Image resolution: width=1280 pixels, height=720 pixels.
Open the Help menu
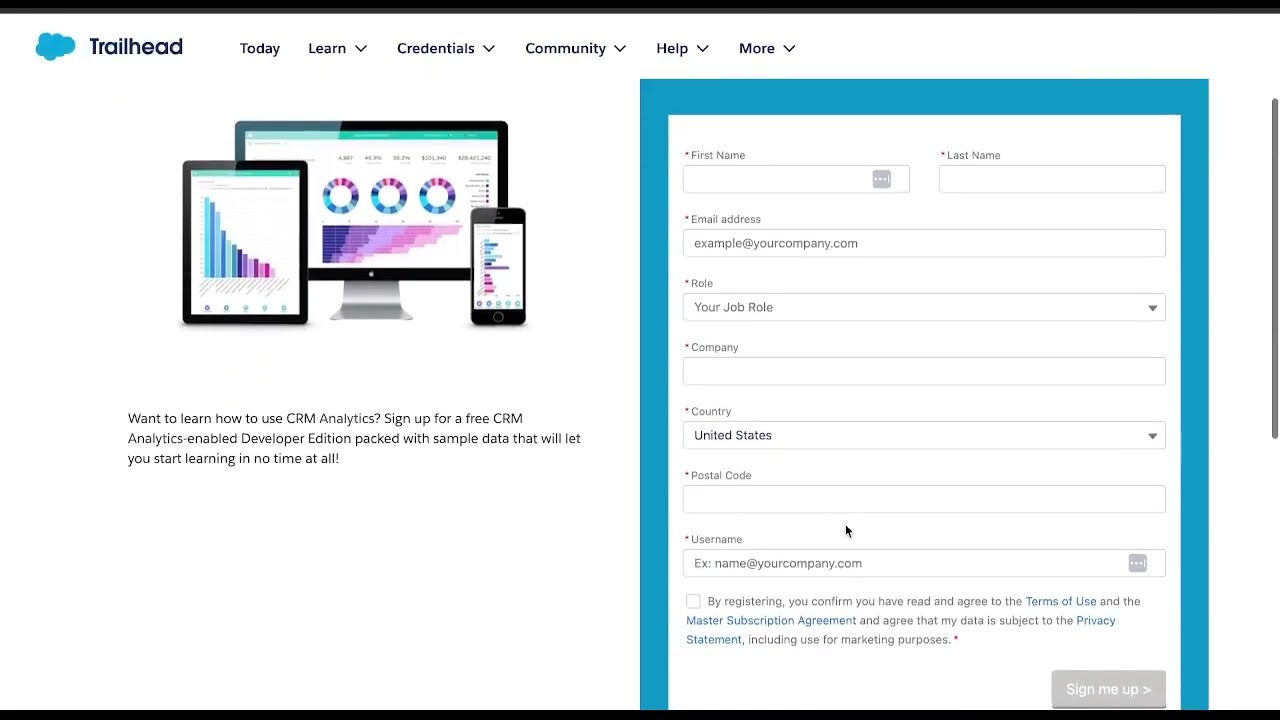[x=683, y=48]
